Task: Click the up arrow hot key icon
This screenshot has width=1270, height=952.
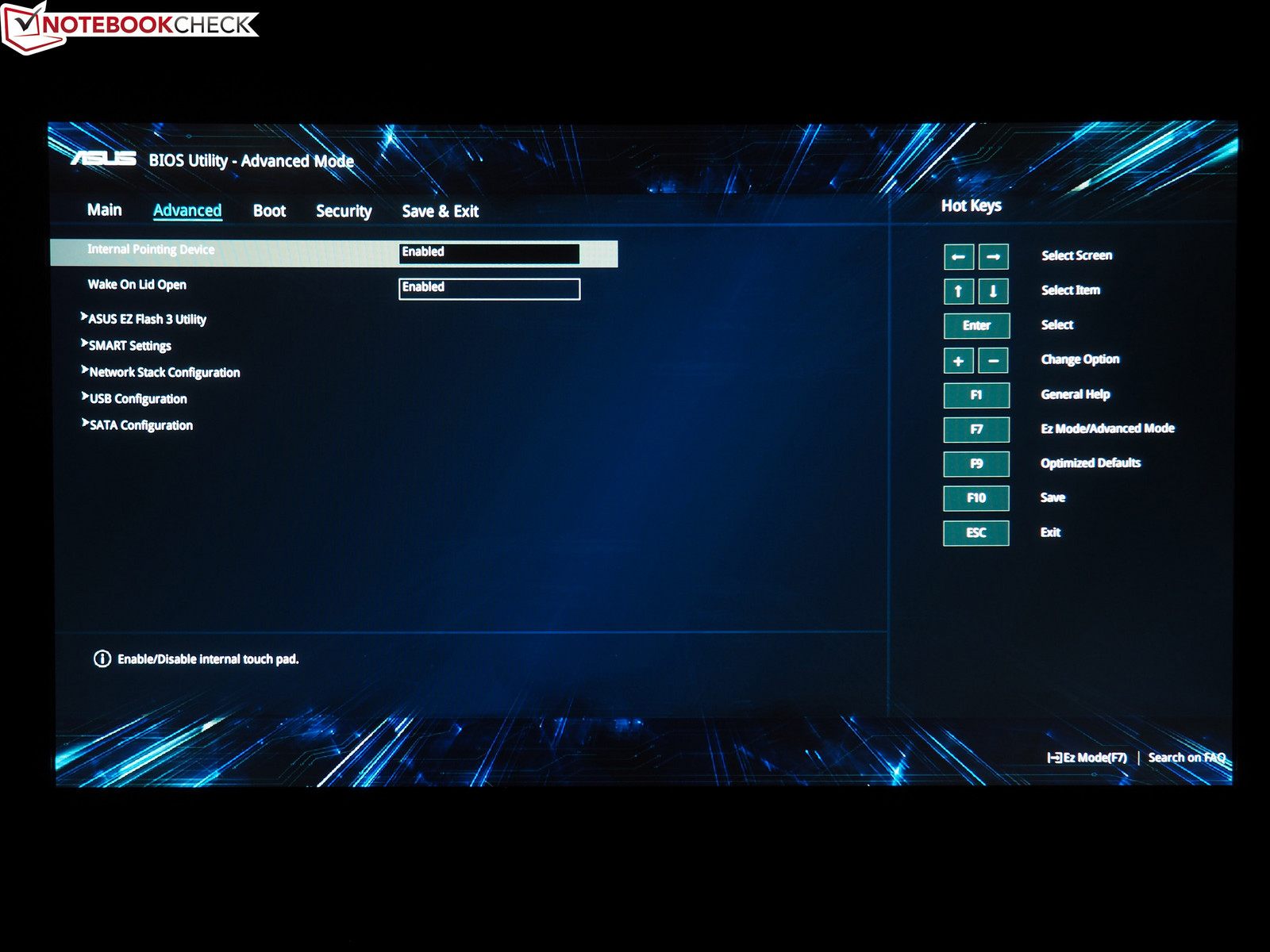Action: (959, 291)
